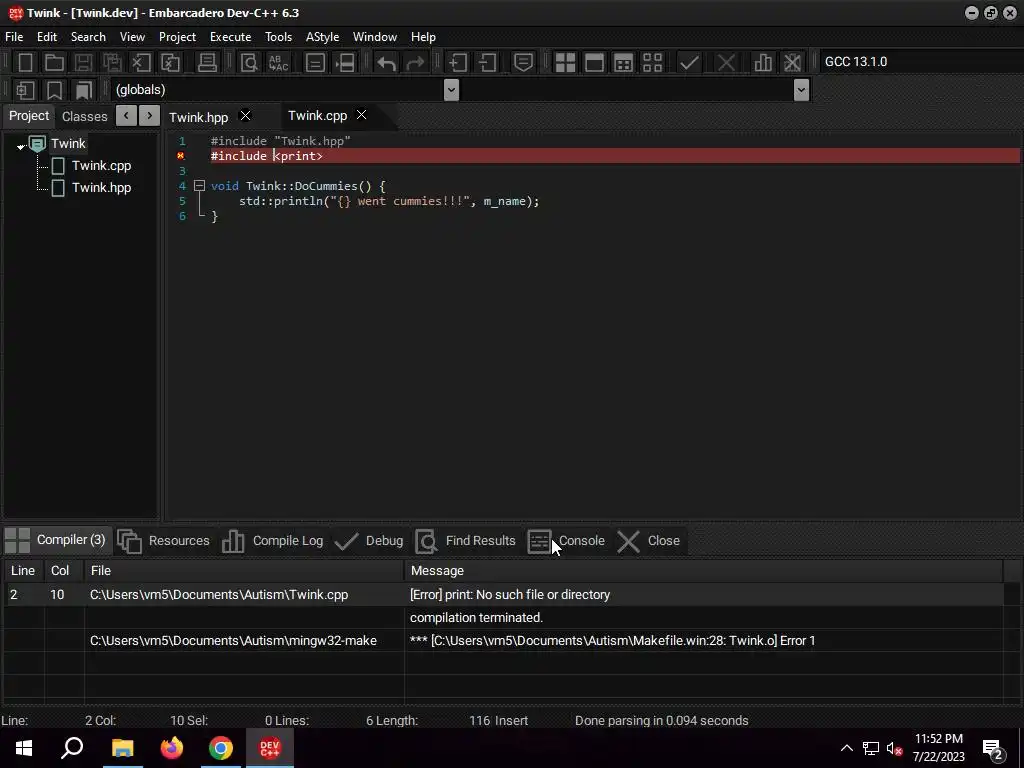Viewport: 1024px width, 768px height.
Task: Click the Close file toolbar icon
Action: (141, 62)
